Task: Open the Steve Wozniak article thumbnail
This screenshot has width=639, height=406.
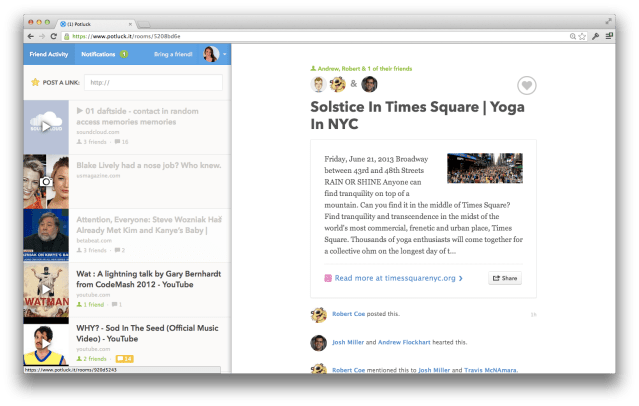Action: pyautogui.click(x=46, y=235)
